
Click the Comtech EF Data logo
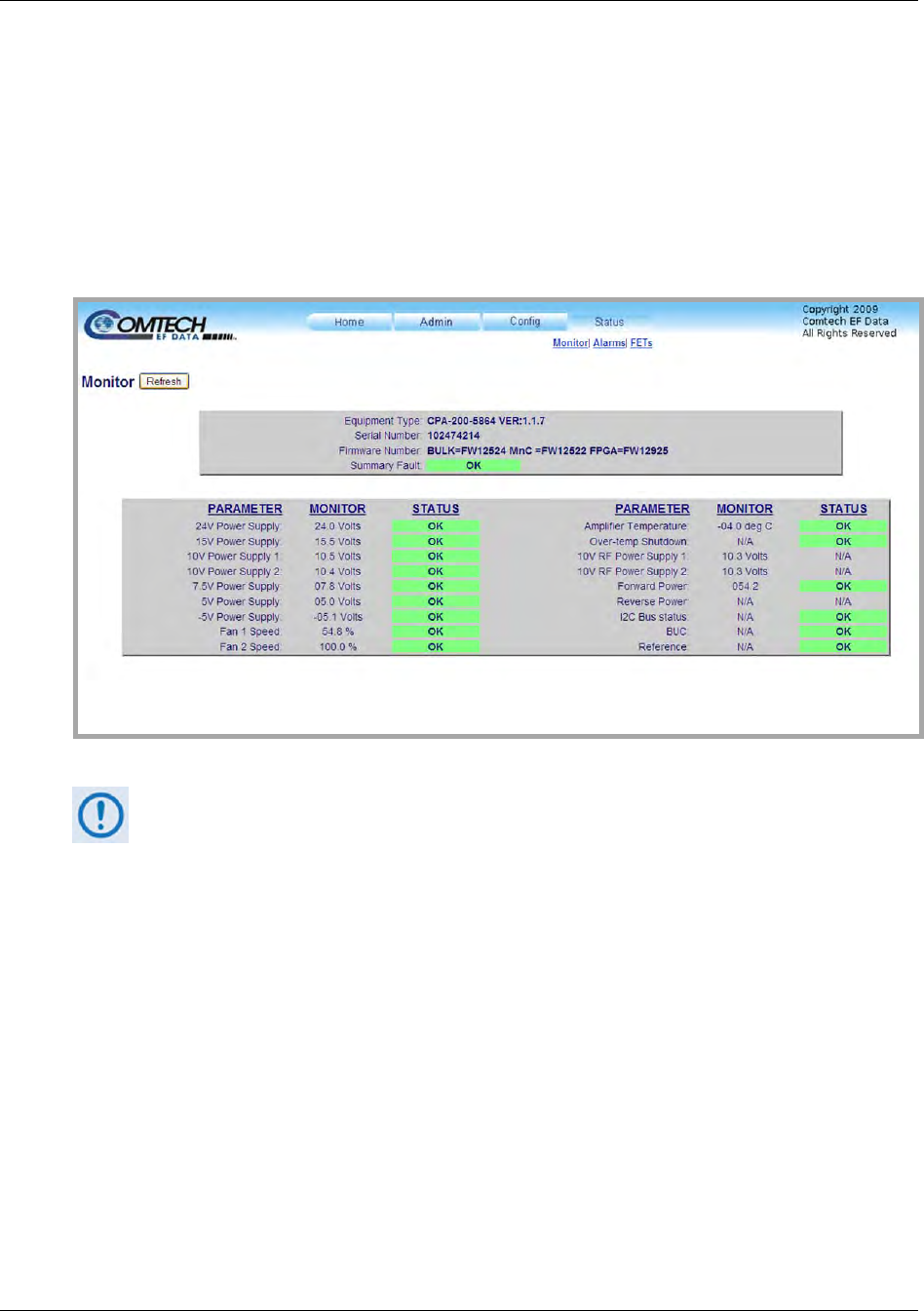coord(159,325)
